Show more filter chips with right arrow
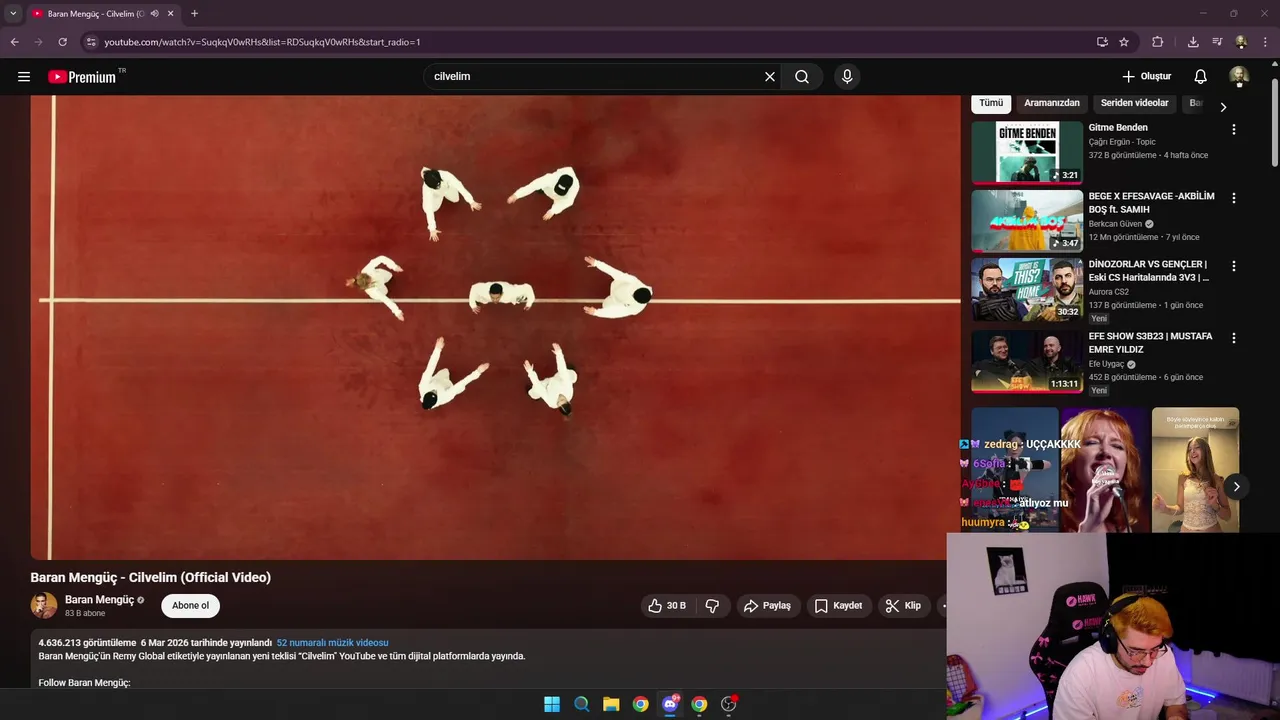Screen dimensions: 1280x720 coord(1223,107)
